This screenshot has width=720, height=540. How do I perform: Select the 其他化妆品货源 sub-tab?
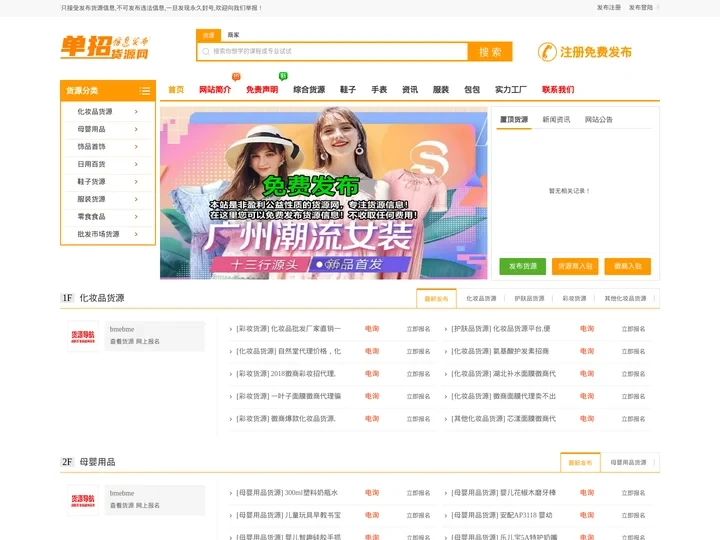(x=625, y=298)
